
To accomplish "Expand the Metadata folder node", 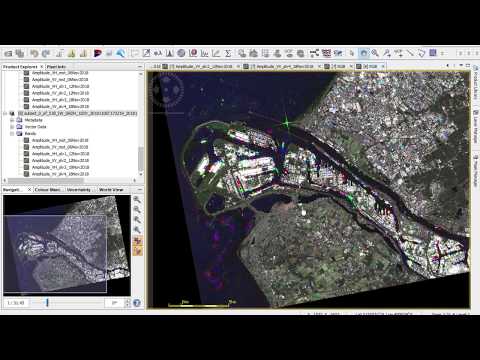I will point(12,120).
